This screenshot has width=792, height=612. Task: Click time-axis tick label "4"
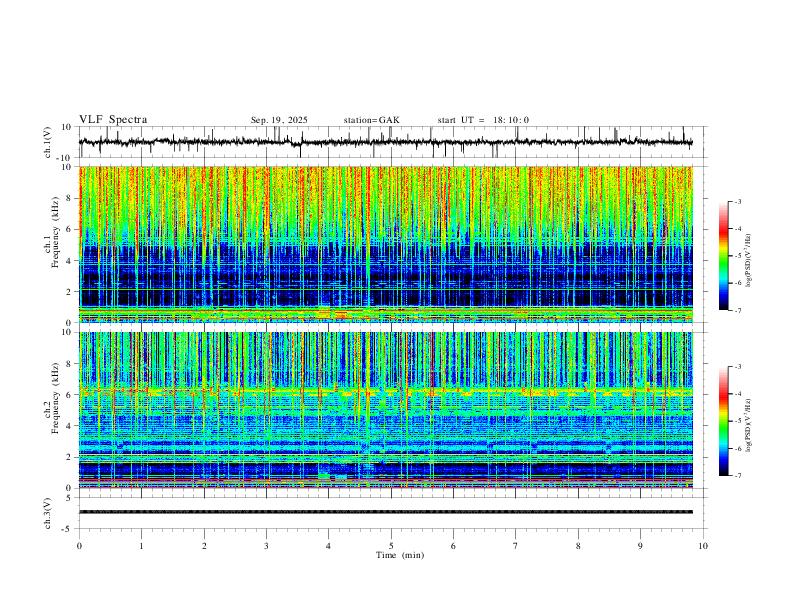pyautogui.click(x=329, y=546)
